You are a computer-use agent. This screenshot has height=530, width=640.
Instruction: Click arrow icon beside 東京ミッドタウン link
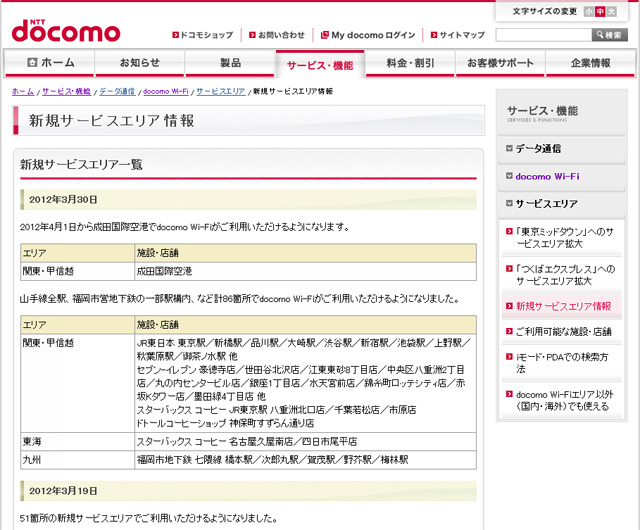[509, 232]
